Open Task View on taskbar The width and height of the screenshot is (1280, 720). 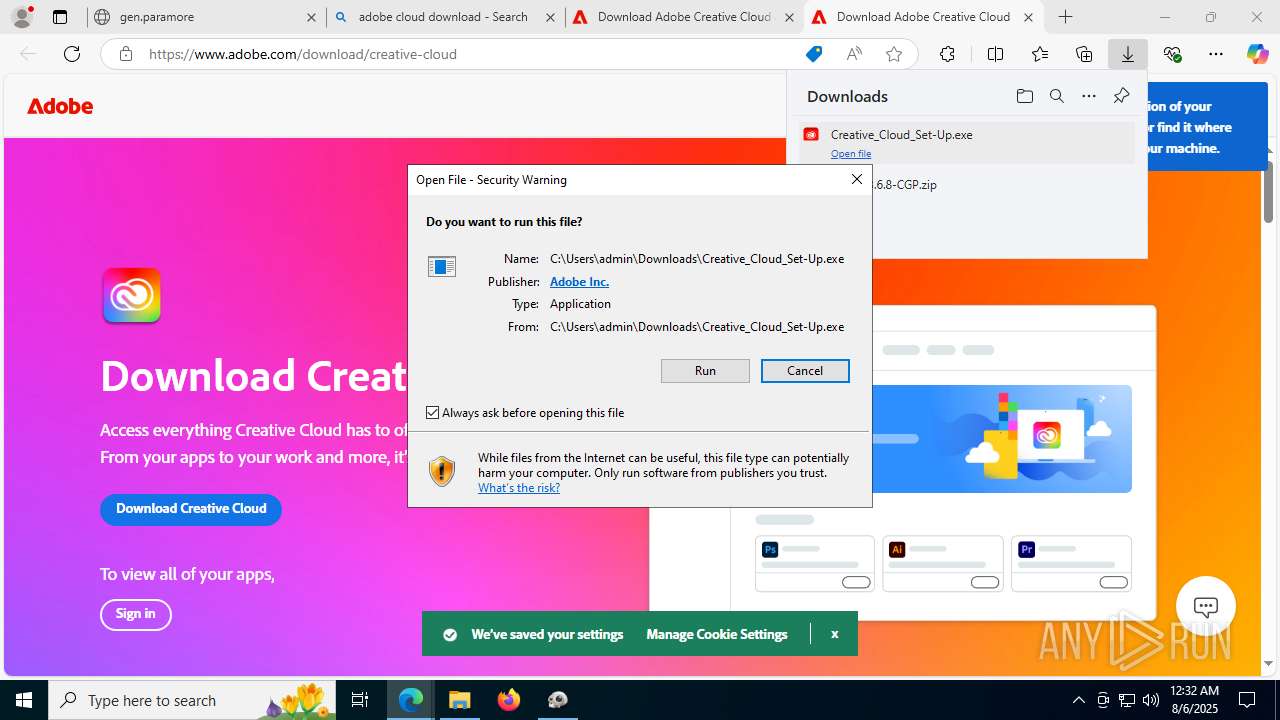point(360,700)
